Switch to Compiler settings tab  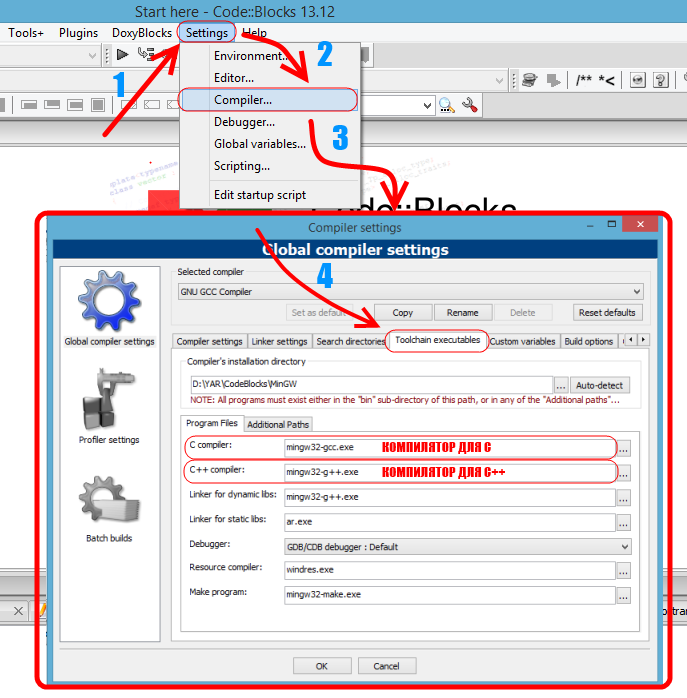(x=209, y=341)
